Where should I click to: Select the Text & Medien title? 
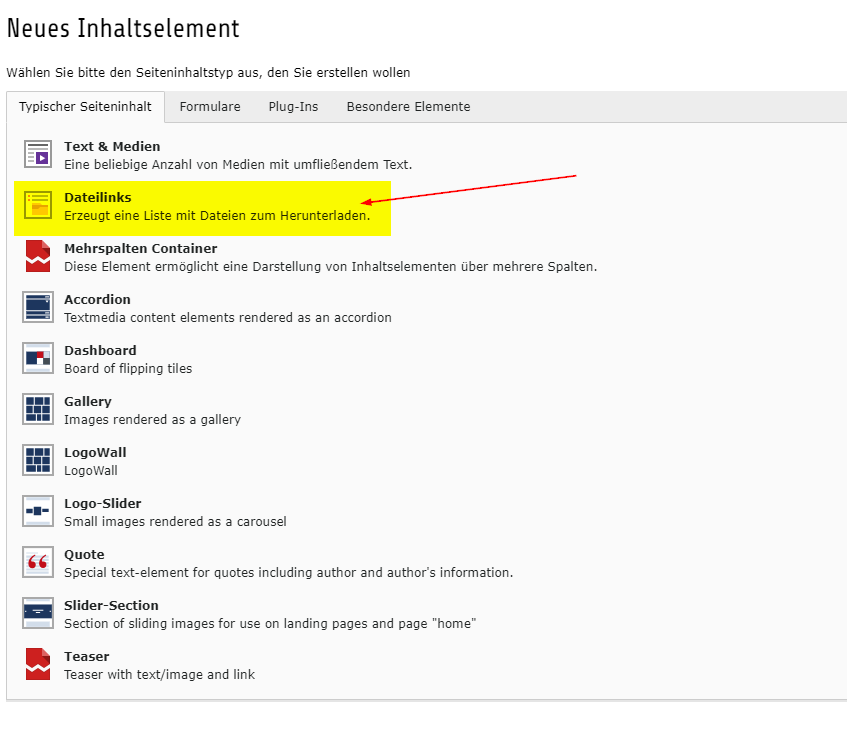coord(112,147)
